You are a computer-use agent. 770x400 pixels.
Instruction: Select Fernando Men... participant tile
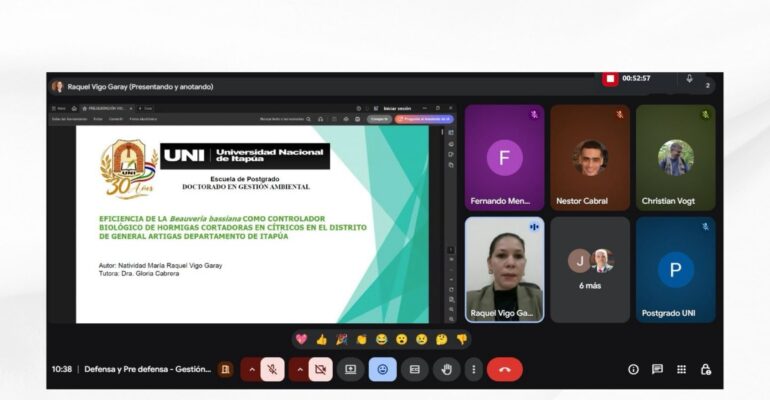click(x=504, y=158)
